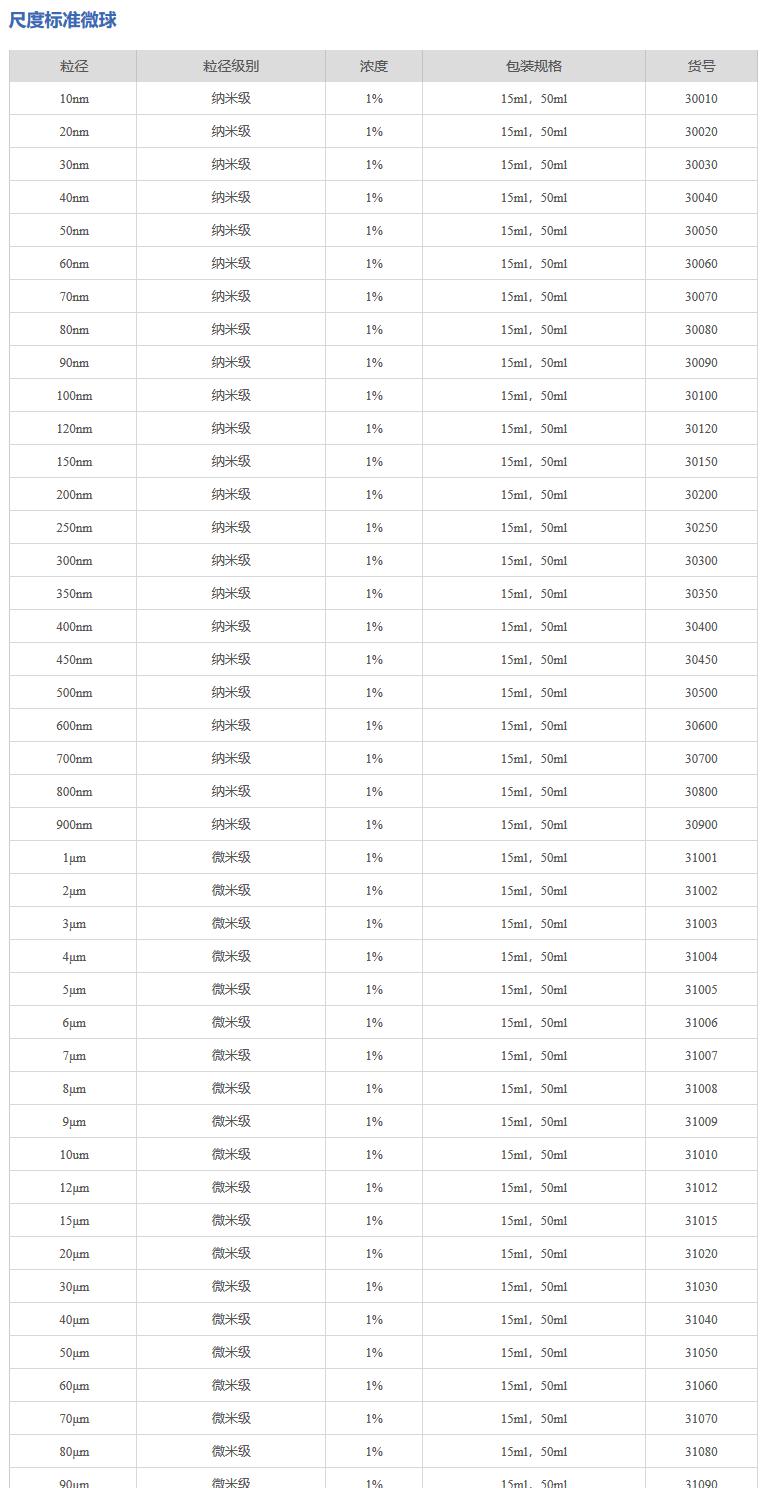Image resolution: width=767 pixels, height=1488 pixels.
Task: Select product number 30010
Action: tap(701, 99)
